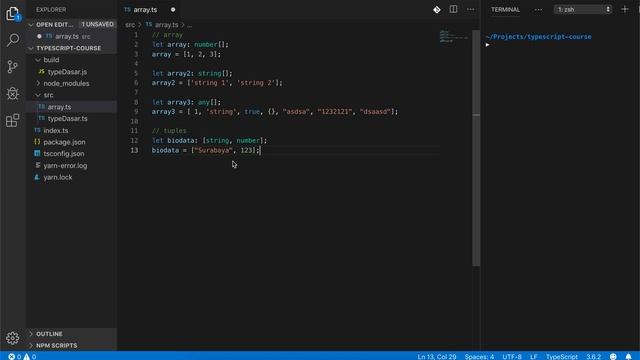Screen dimensions: 640x360
Task: Change encoding via UTF-8 status item
Action: 511,356
